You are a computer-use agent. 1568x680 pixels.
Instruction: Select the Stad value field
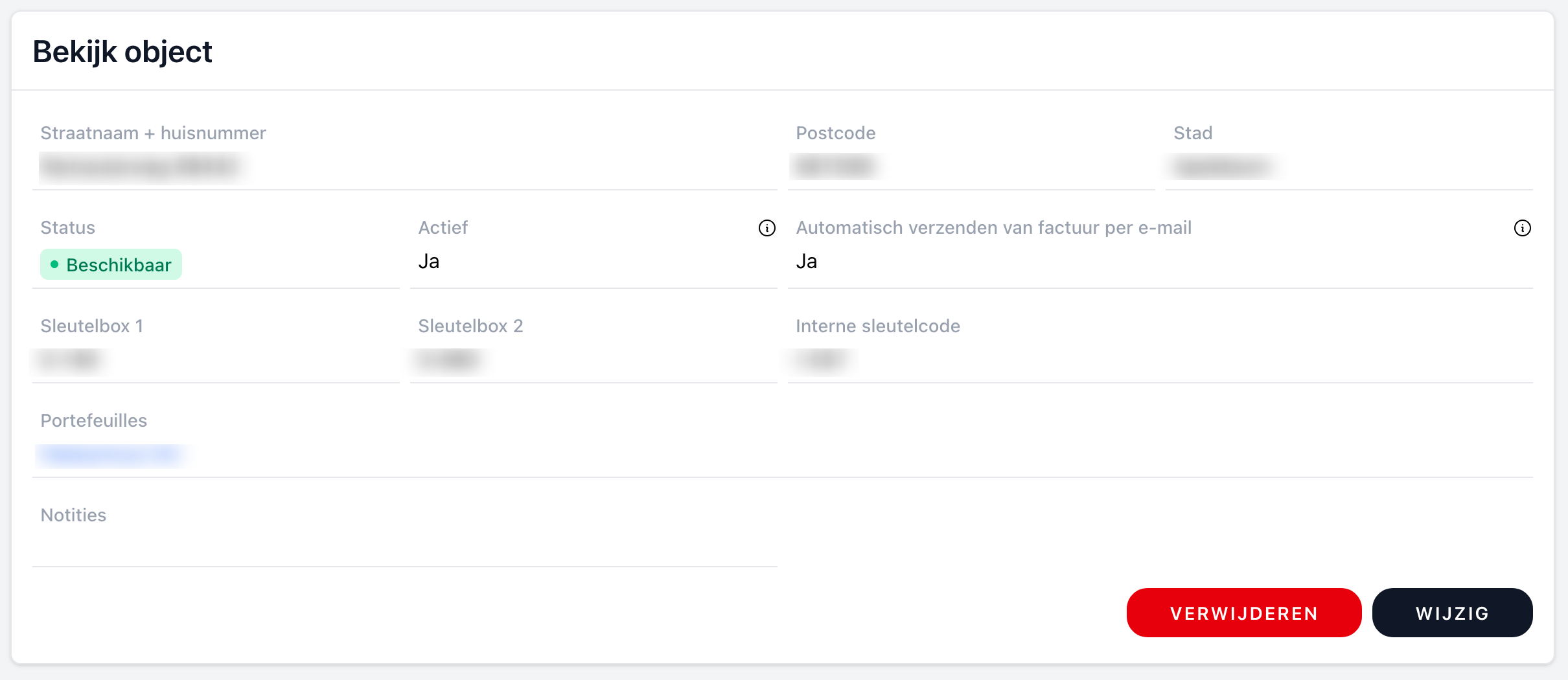pos(1221,166)
